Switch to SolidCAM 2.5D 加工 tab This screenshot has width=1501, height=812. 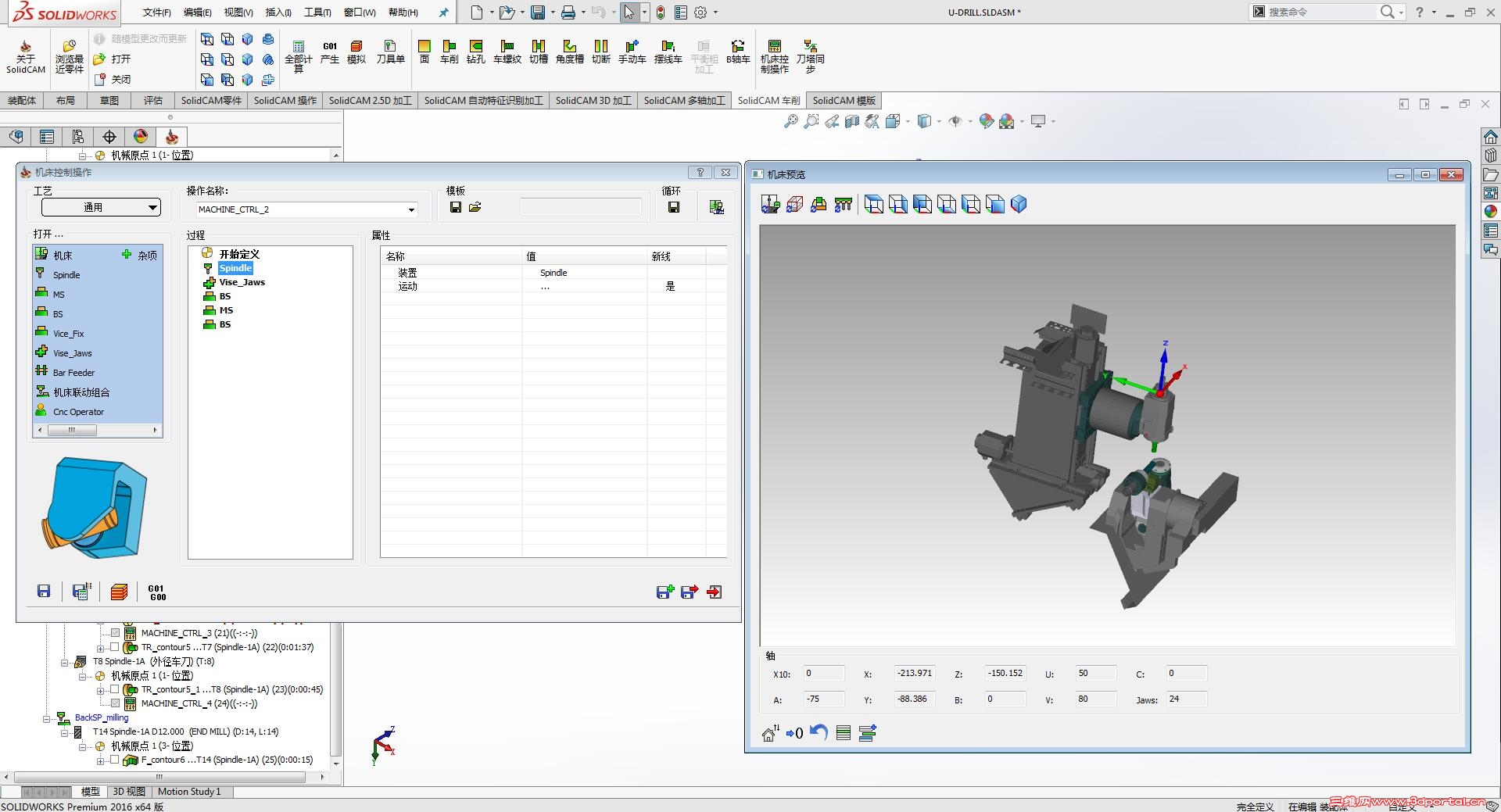[x=370, y=100]
